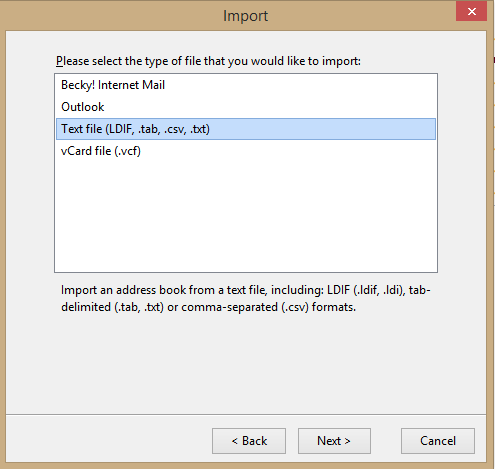Go to previous step with < Back
Screen dimensions: 495x469
(249, 441)
